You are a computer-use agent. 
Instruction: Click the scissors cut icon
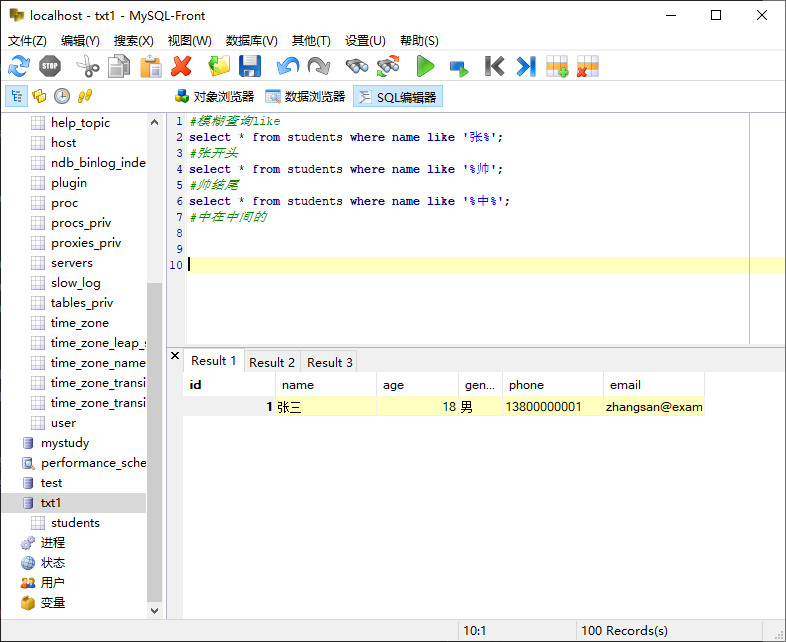[x=86, y=67]
